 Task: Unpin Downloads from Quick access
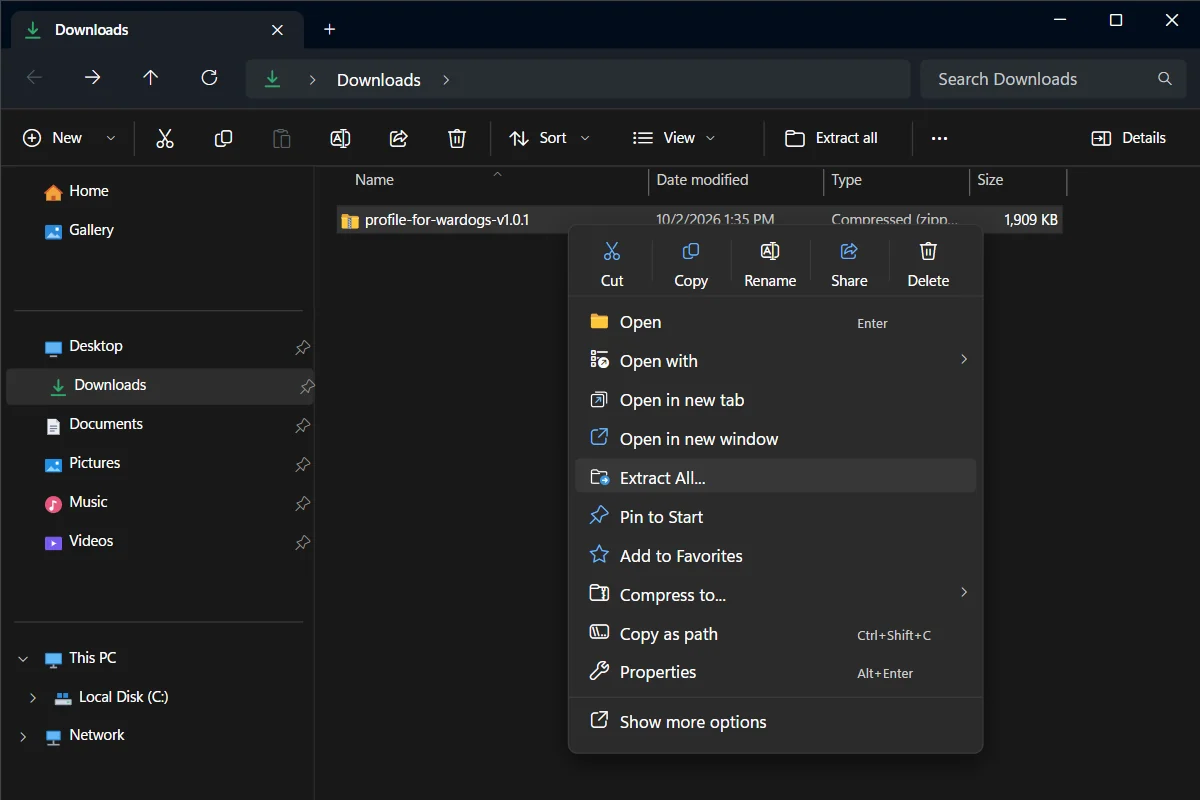307,386
